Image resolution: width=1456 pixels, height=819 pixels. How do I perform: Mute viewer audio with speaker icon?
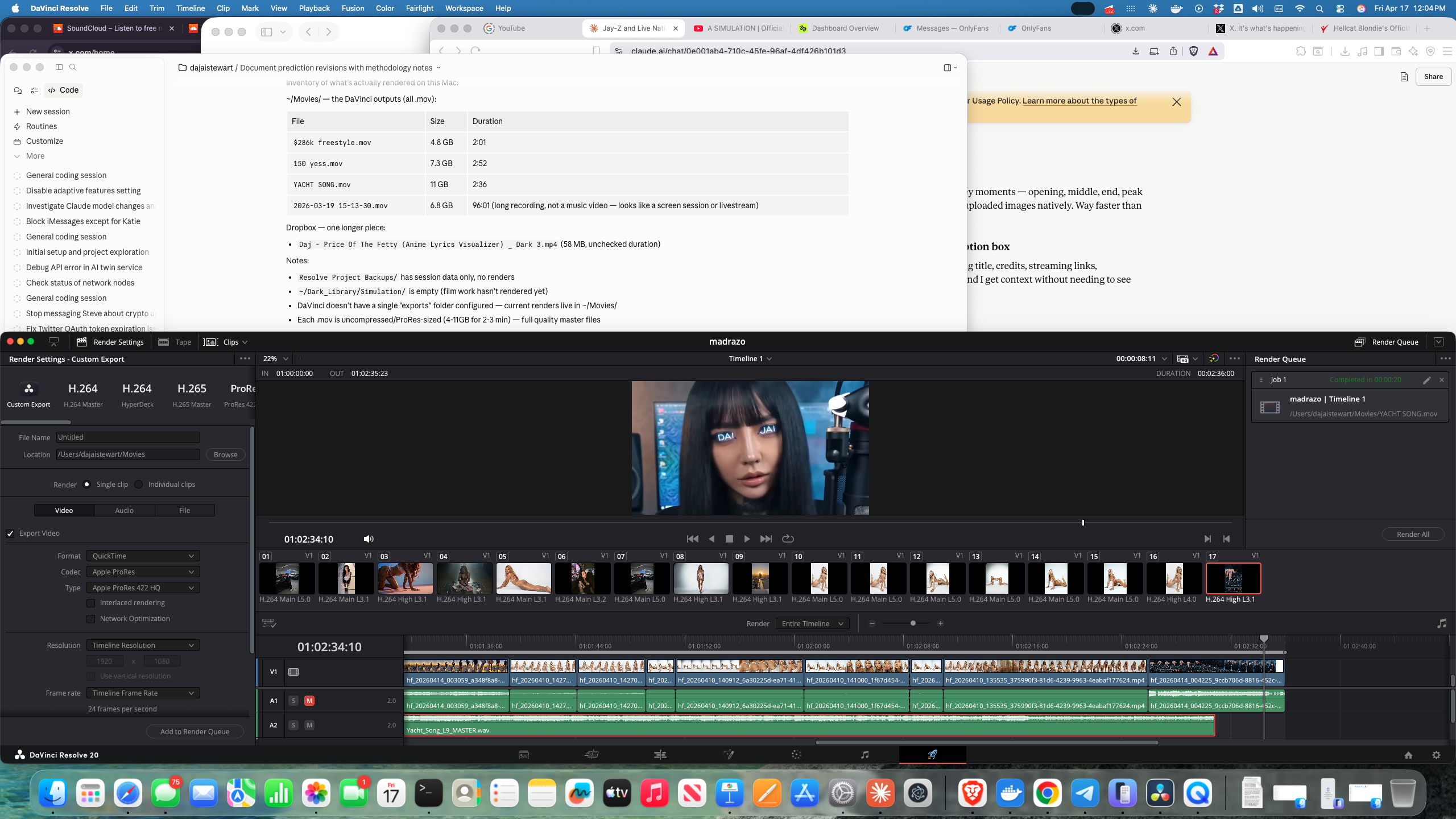coord(369,539)
